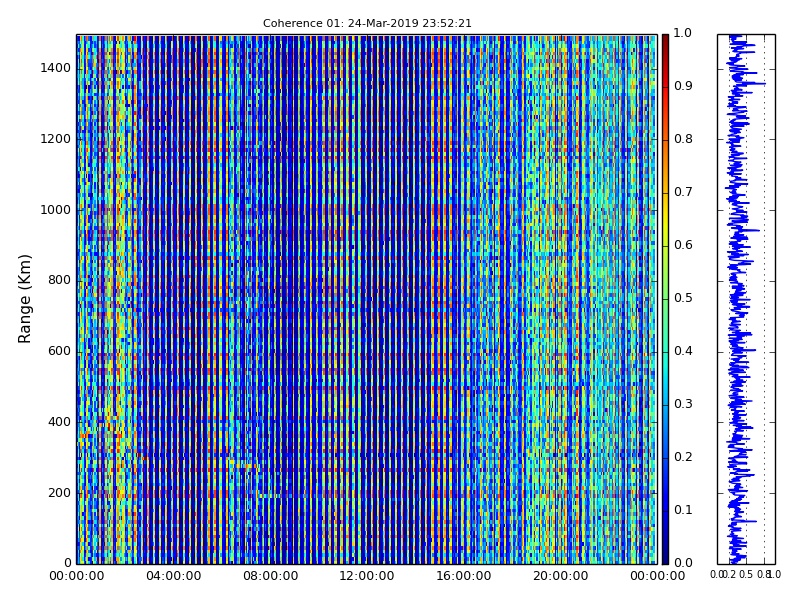Click the 20:00:00 time axis label

tap(561, 577)
